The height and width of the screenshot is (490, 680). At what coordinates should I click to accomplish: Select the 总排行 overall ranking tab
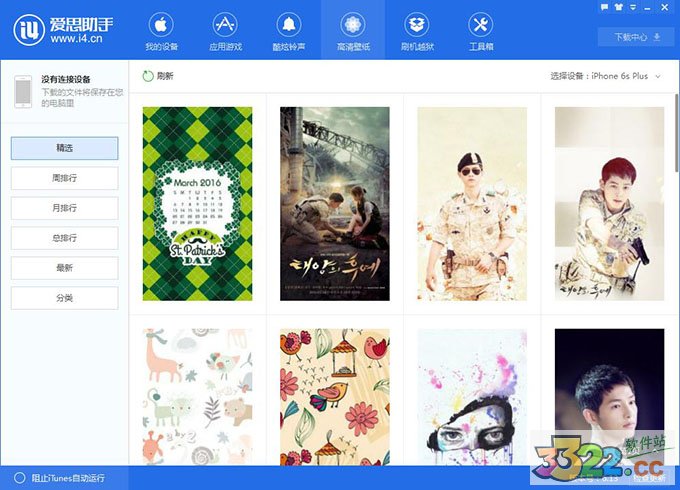pos(65,238)
